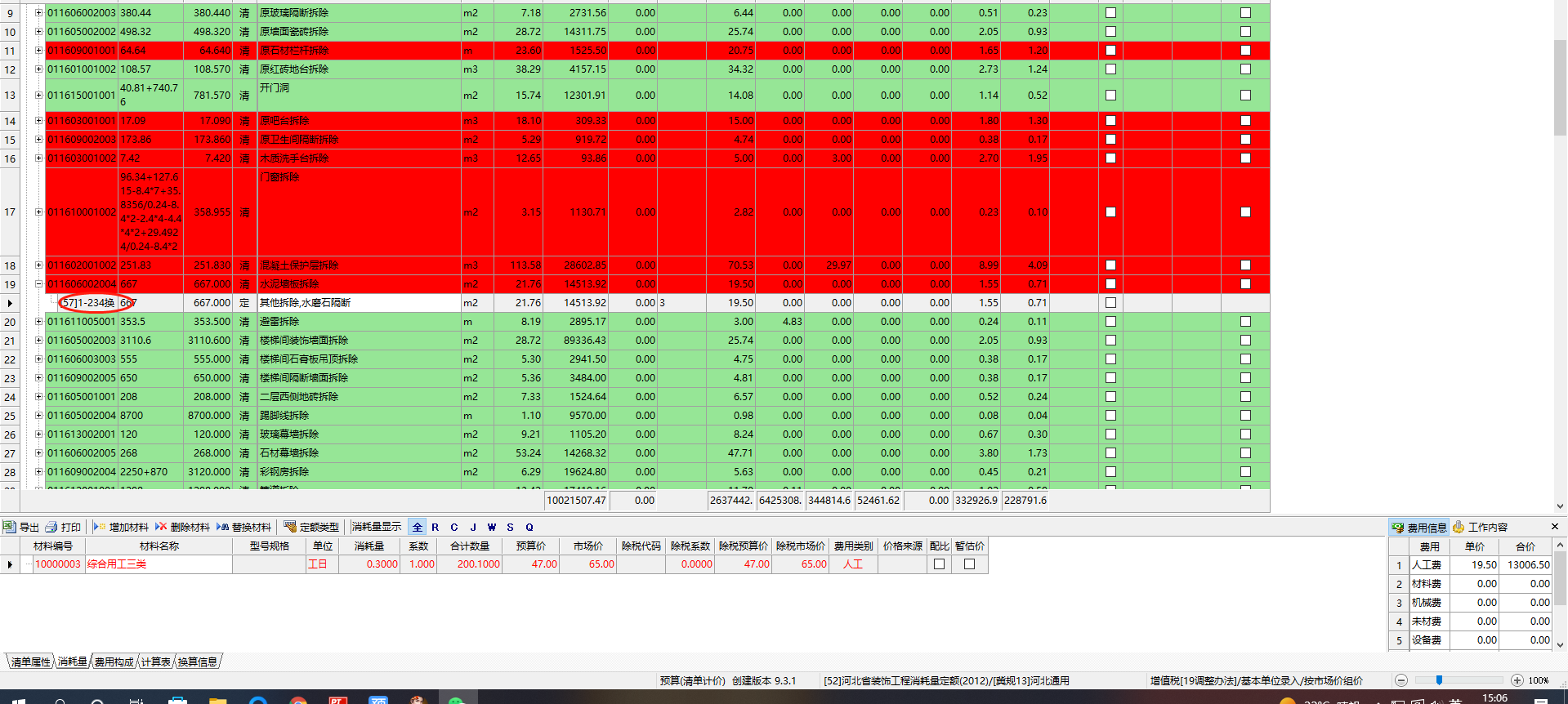This screenshot has width=1568, height=704.
Task: Select the 全 filter in the consumption display
Action: 418,527
